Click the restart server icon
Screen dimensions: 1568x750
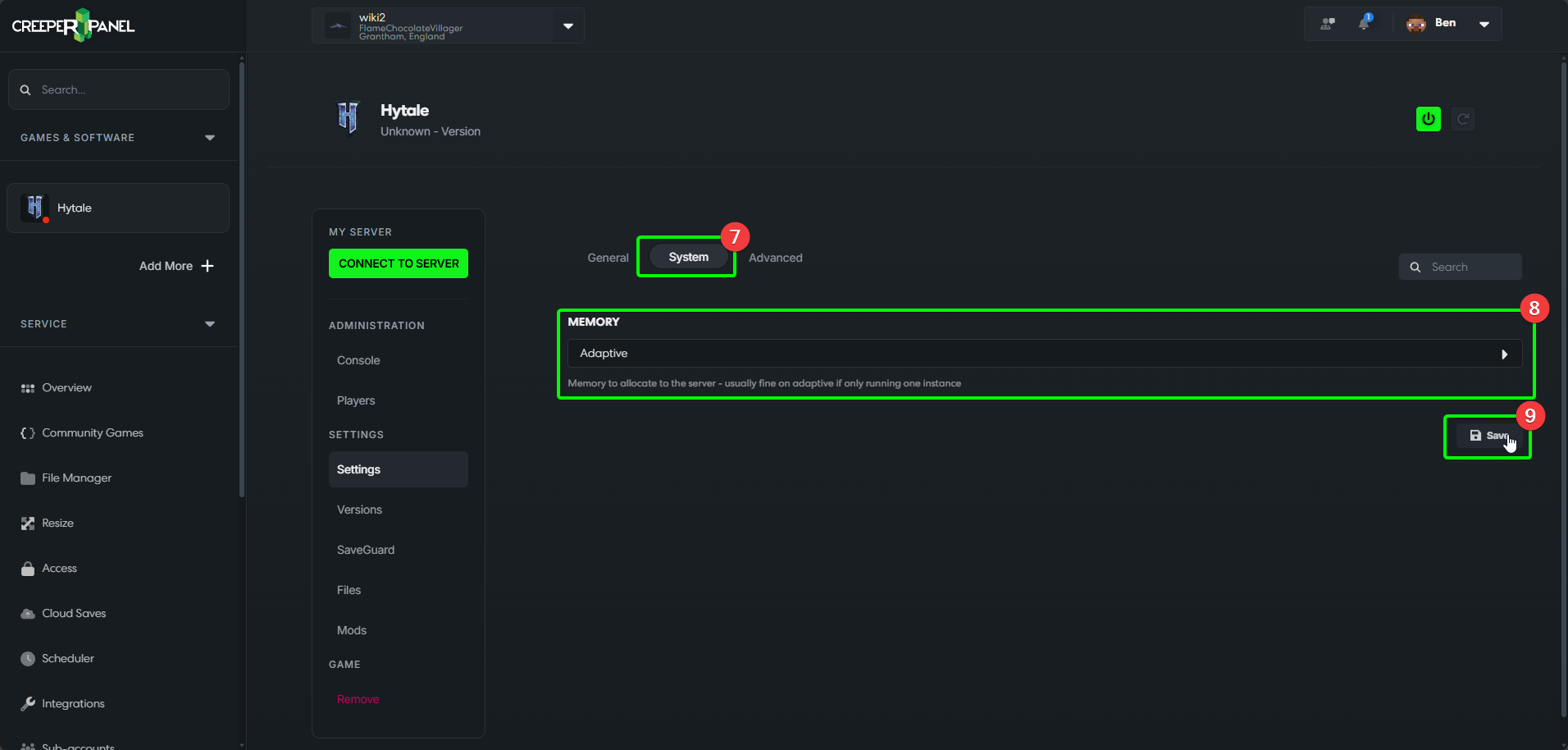(1462, 119)
